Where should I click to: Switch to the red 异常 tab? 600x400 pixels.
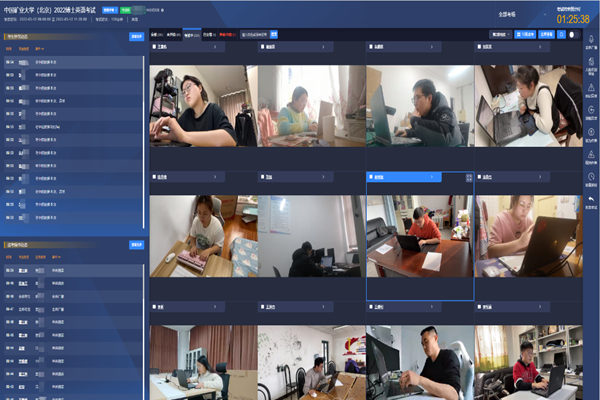(x=228, y=33)
